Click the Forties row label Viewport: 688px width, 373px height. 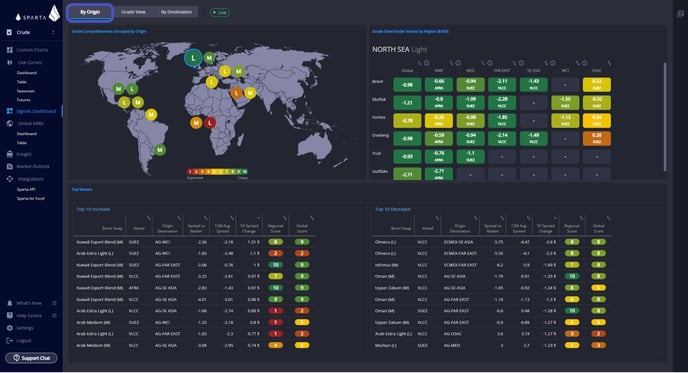pos(379,118)
